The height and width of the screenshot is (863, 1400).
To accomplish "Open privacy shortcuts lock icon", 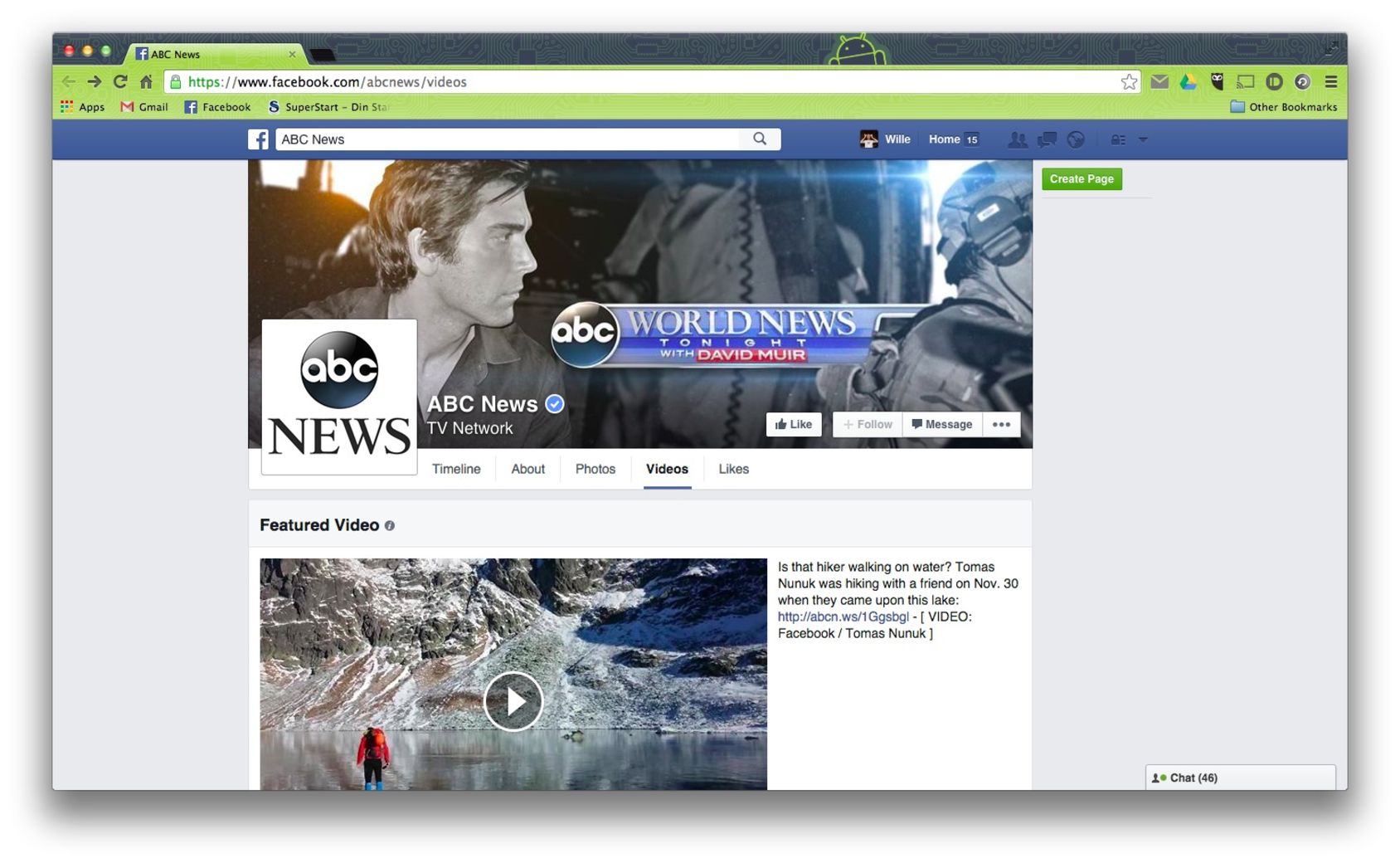I will click(1118, 139).
